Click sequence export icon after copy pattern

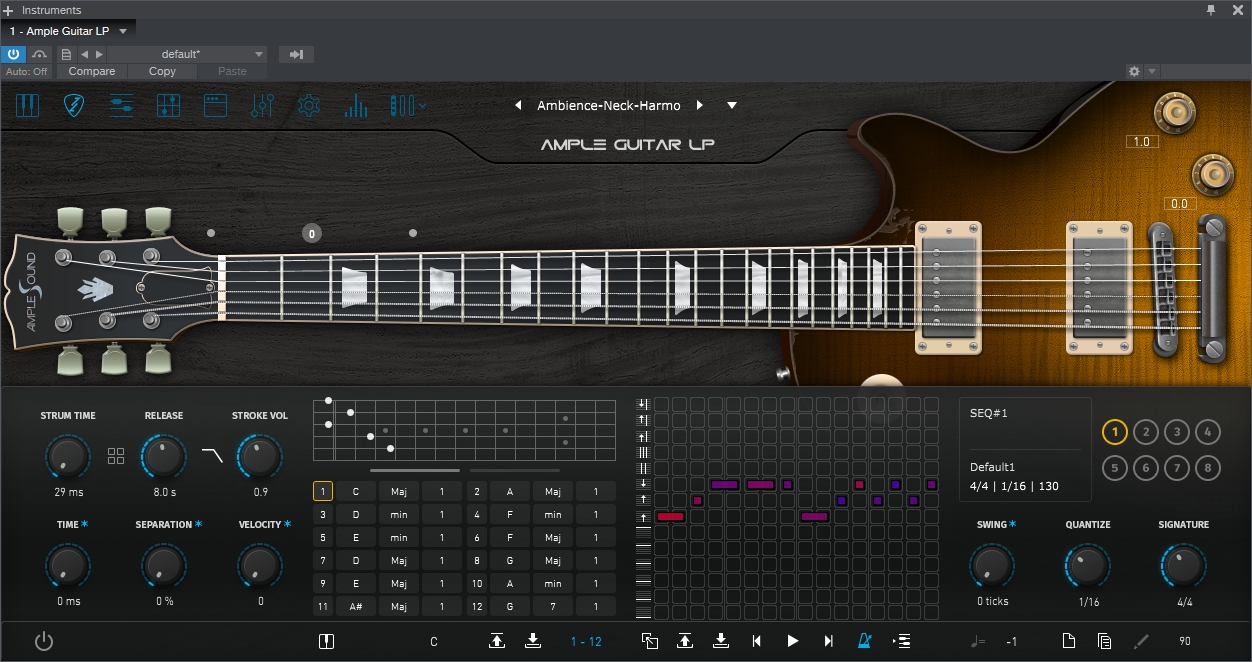pos(685,641)
